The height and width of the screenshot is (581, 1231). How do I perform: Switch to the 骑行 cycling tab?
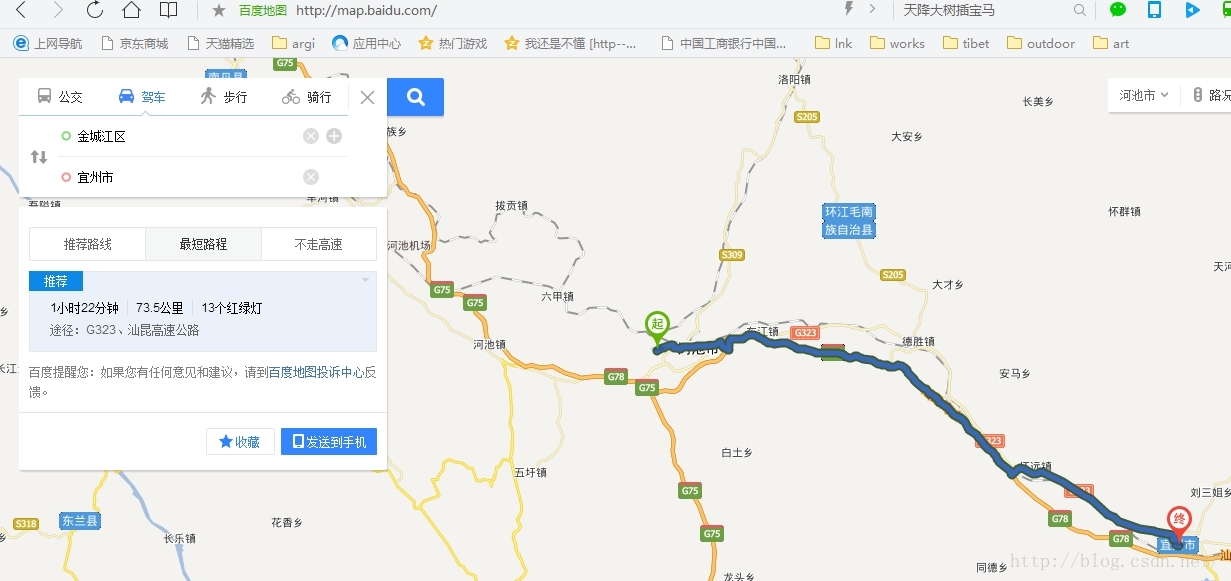(x=306, y=97)
